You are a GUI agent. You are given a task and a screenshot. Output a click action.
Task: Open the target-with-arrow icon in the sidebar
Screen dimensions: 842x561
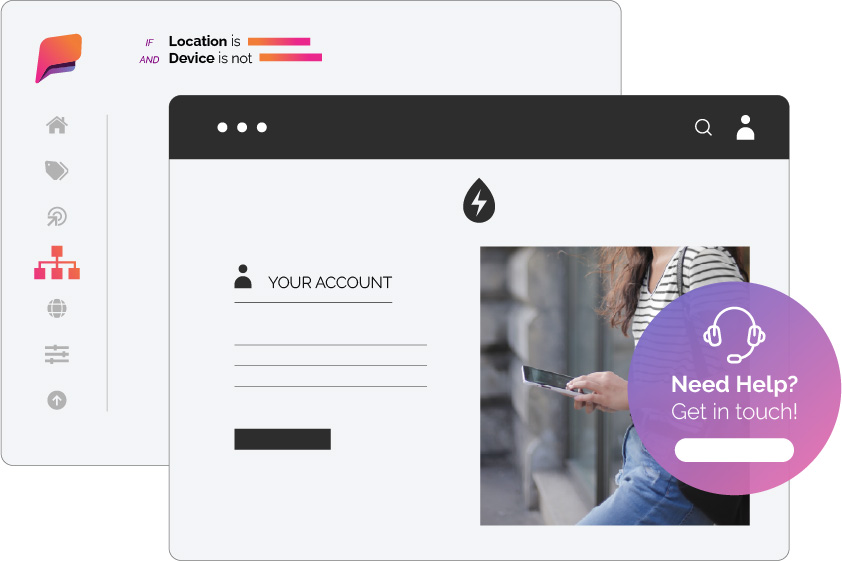coord(56,216)
